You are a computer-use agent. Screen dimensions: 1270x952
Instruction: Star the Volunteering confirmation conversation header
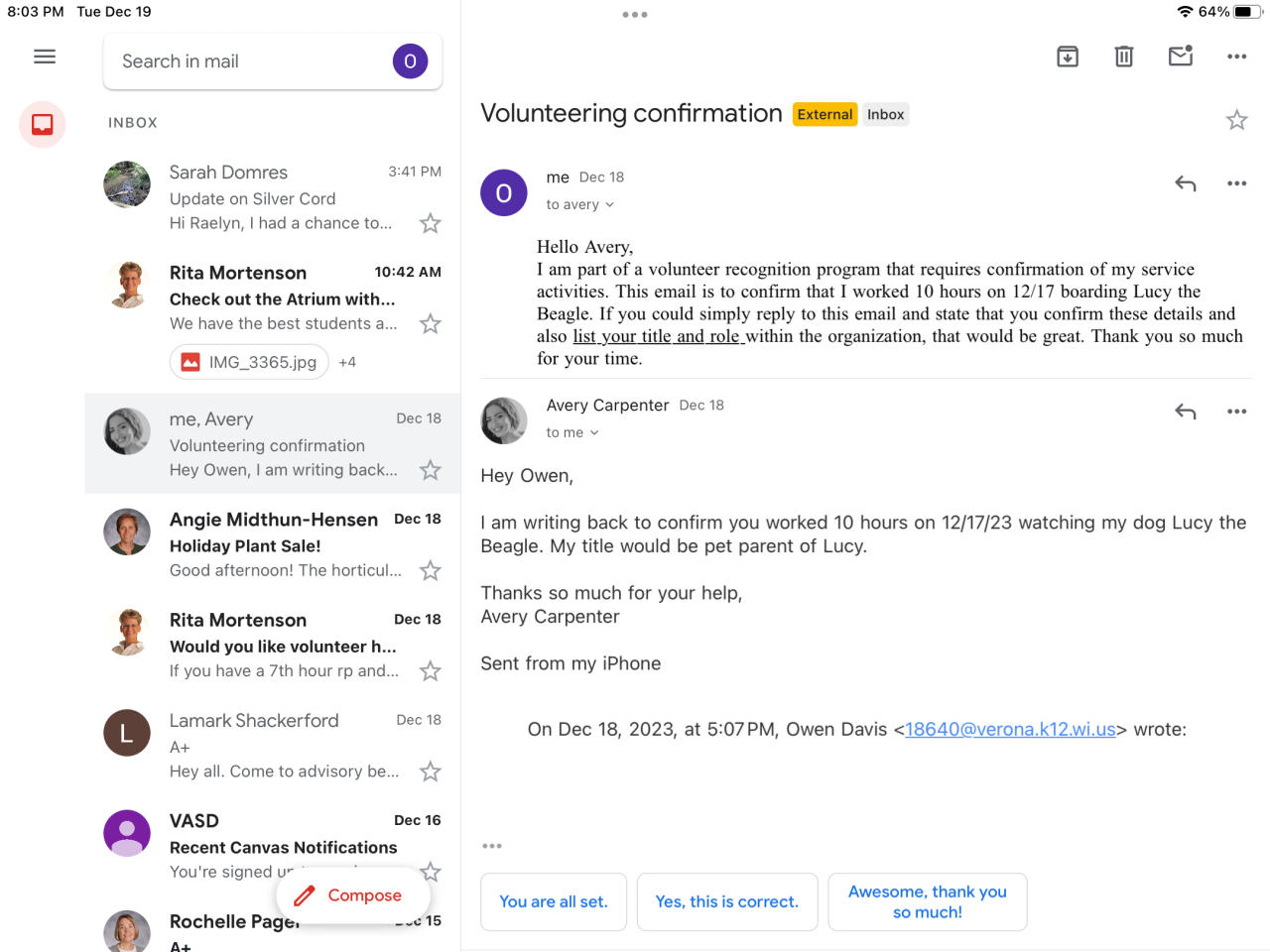click(1236, 121)
